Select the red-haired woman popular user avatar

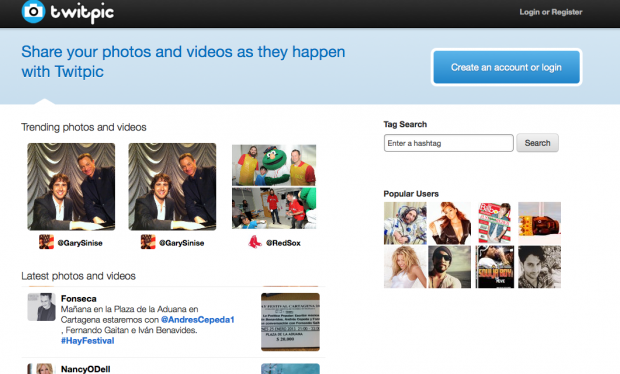click(450, 223)
